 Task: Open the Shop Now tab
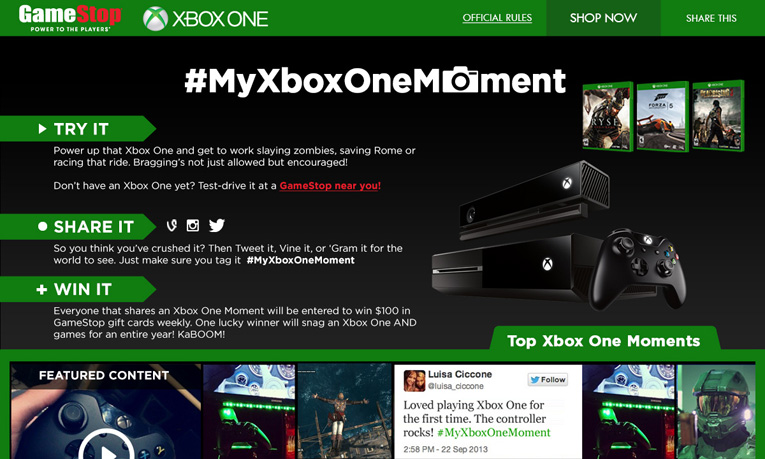coord(603,18)
